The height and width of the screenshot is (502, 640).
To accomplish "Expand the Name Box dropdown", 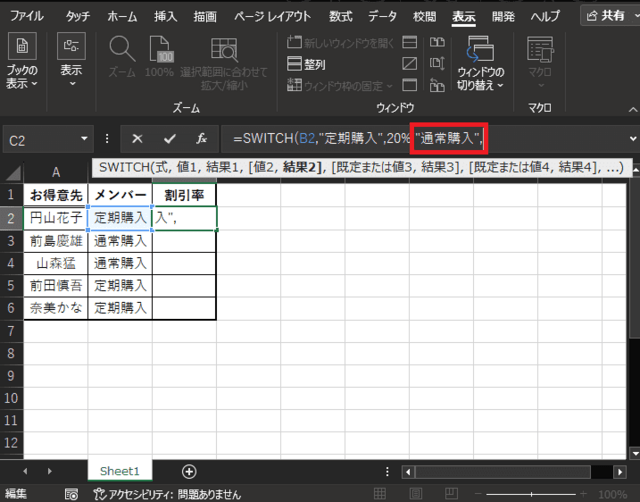I will tap(84, 140).
